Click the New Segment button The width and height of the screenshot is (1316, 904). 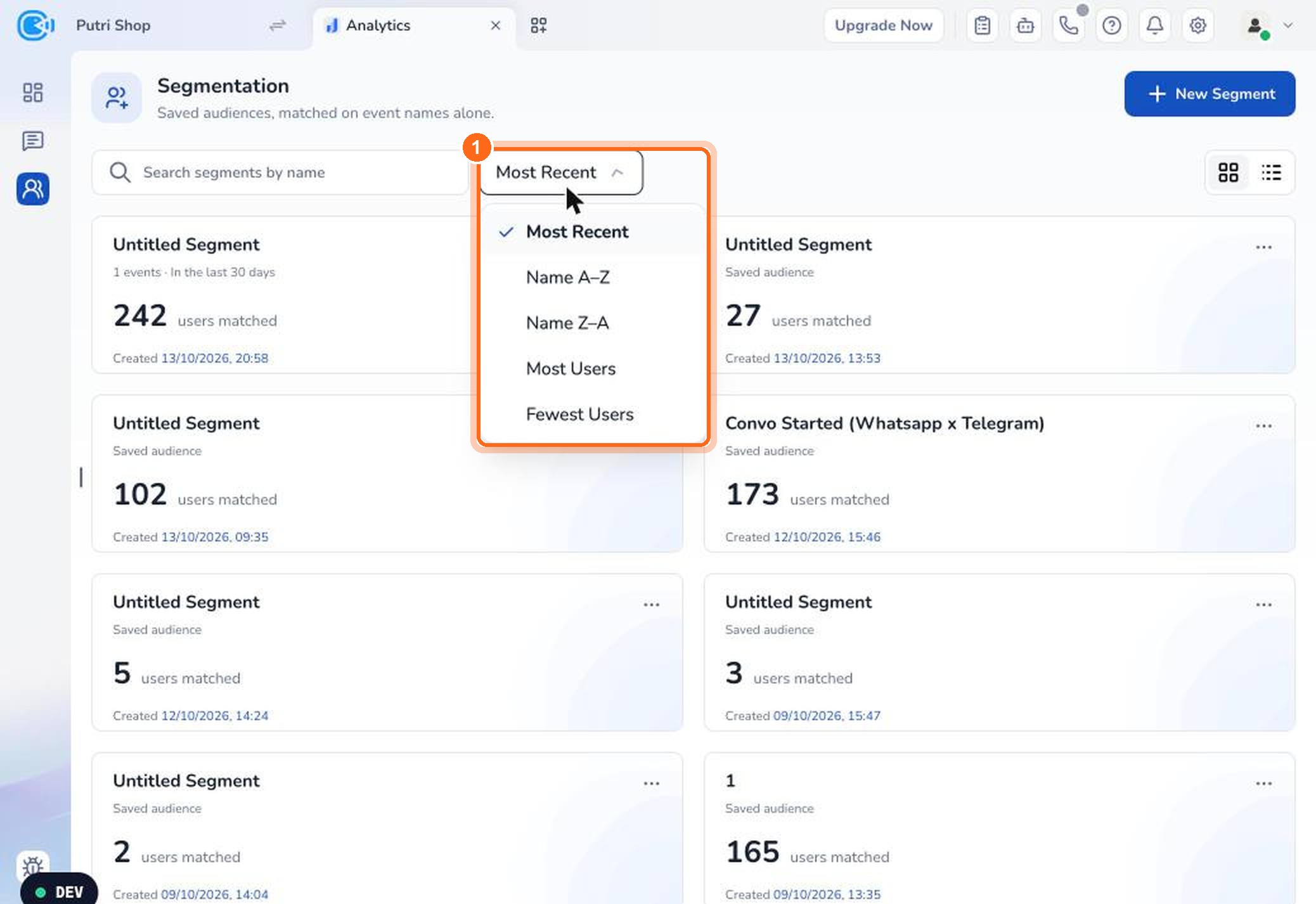pyautogui.click(x=1210, y=94)
